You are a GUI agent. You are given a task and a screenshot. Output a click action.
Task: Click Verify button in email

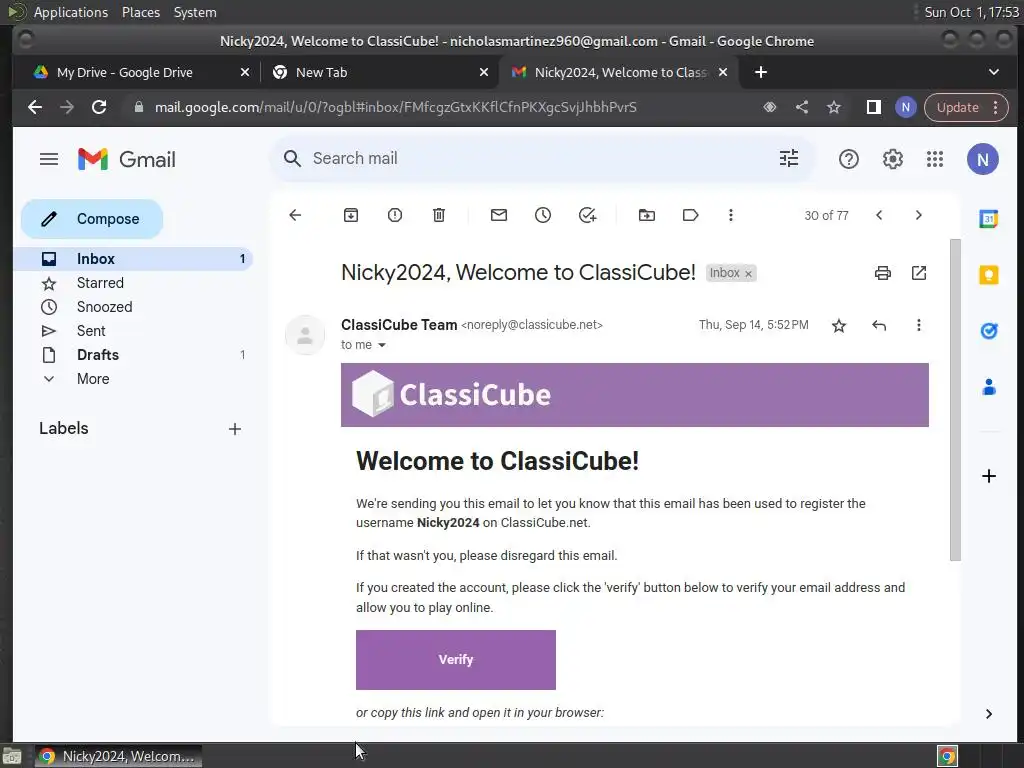tap(456, 660)
